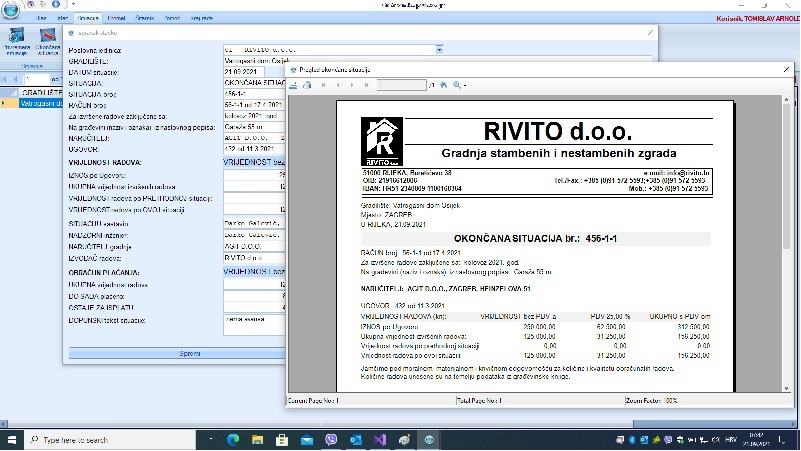Go to previous page in report preview

pos(338,85)
